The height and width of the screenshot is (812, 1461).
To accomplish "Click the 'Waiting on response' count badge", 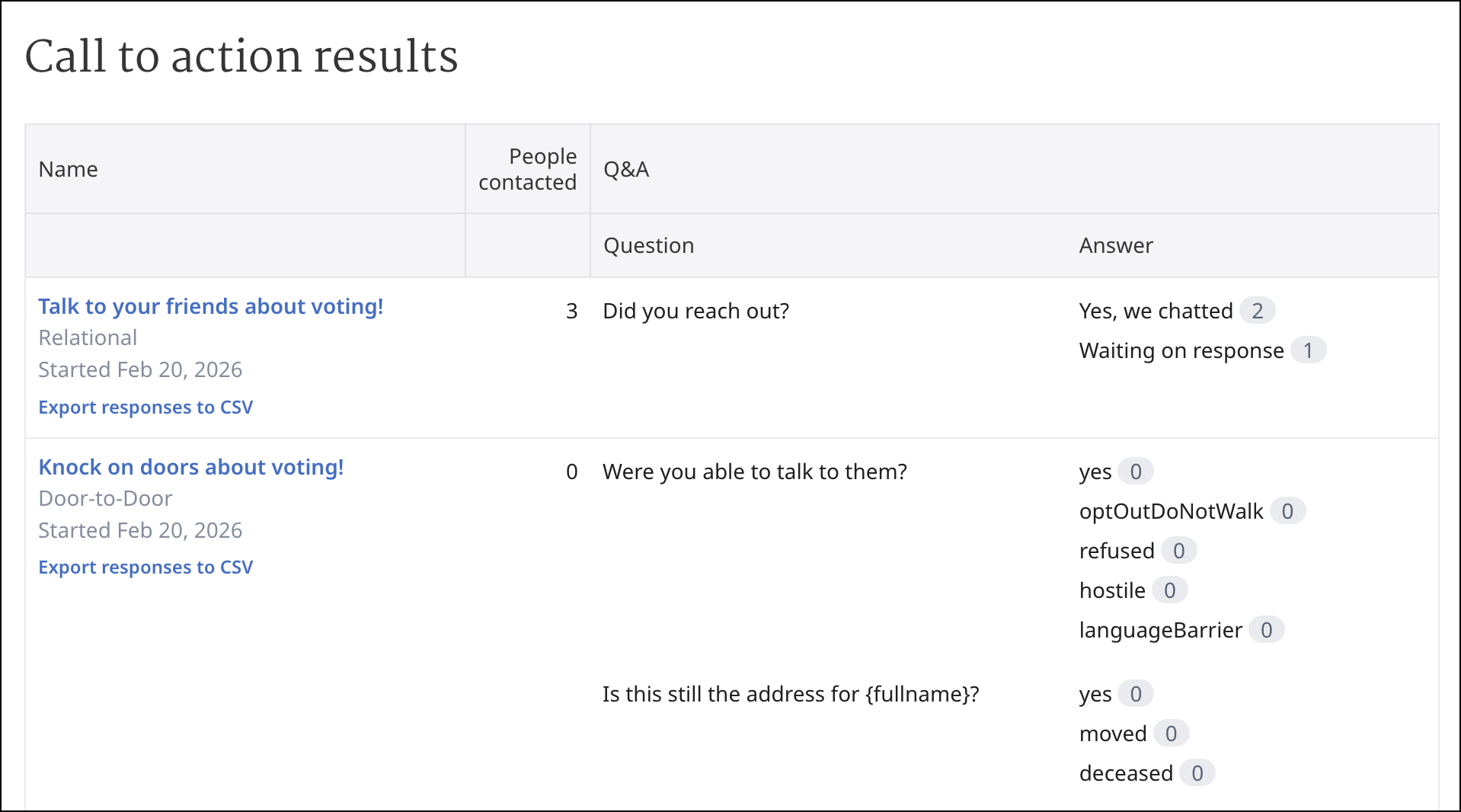I will pyautogui.click(x=1308, y=350).
